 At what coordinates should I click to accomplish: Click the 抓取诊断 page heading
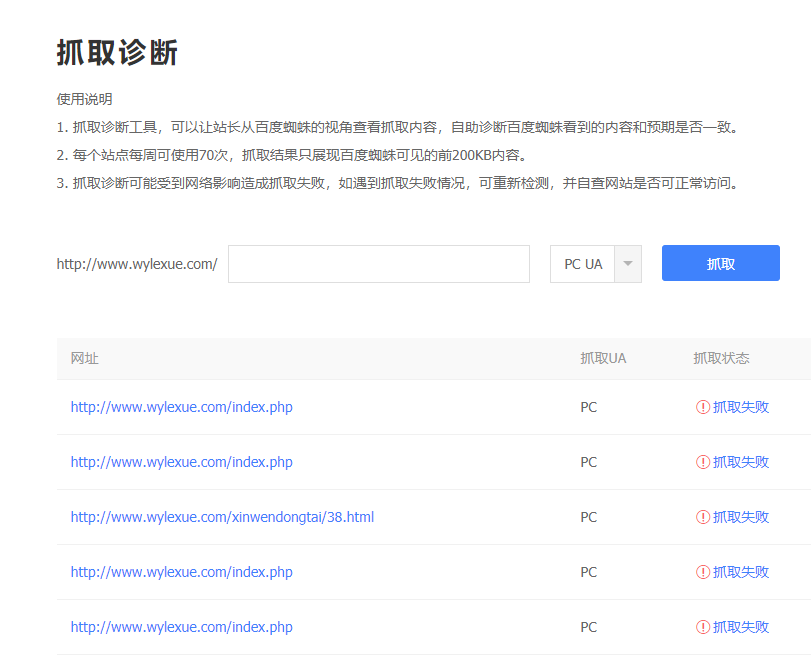point(117,53)
